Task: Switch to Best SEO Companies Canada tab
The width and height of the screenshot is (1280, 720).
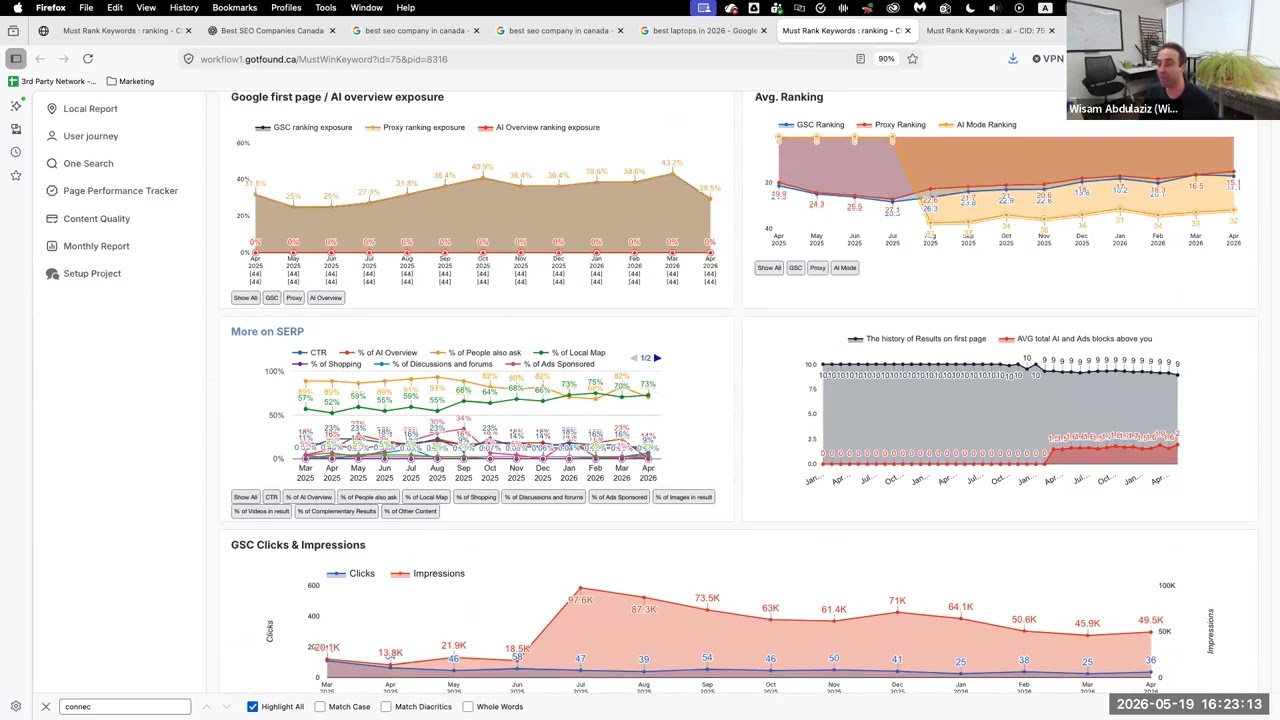Action: click(272, 31)
